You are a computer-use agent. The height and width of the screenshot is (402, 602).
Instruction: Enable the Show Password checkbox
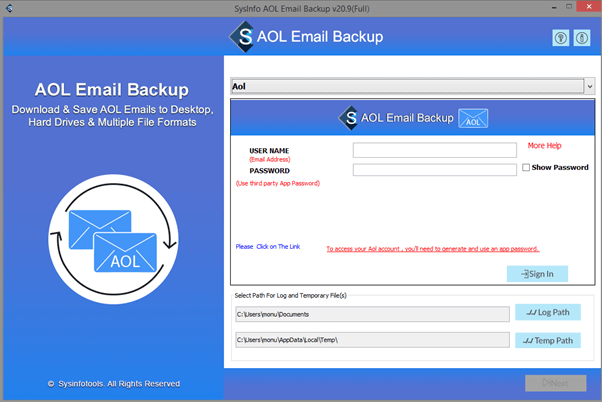point(526,167)
